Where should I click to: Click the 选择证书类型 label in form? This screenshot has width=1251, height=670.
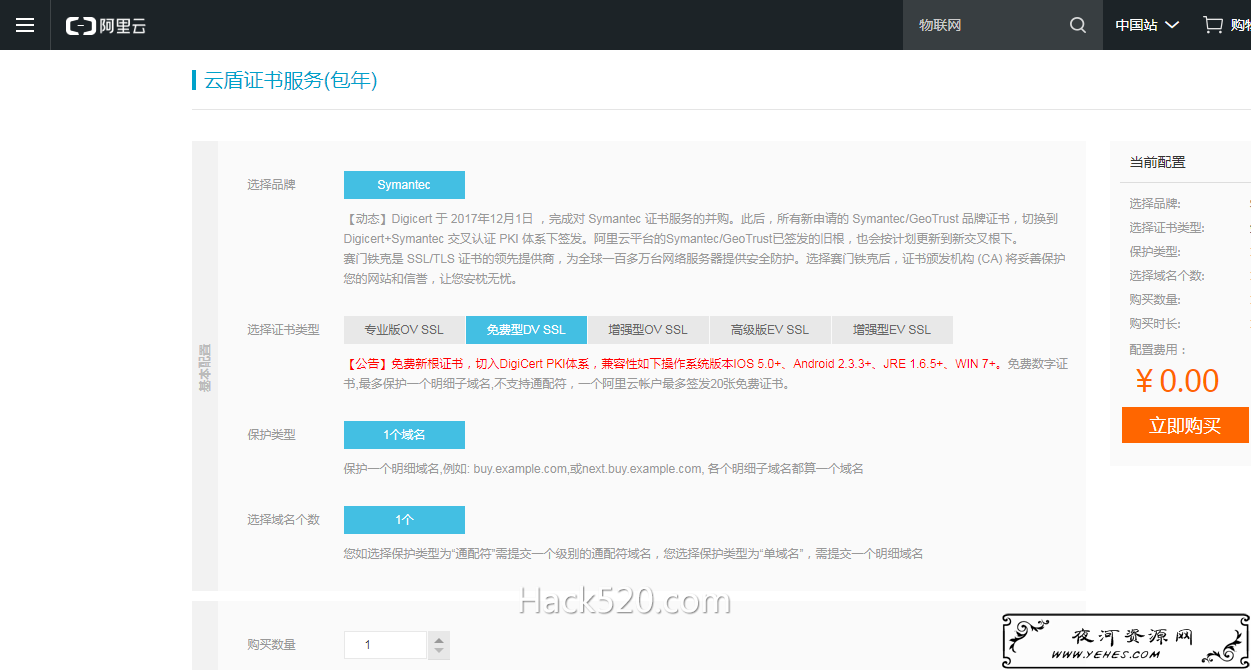(x=283, y=330)
